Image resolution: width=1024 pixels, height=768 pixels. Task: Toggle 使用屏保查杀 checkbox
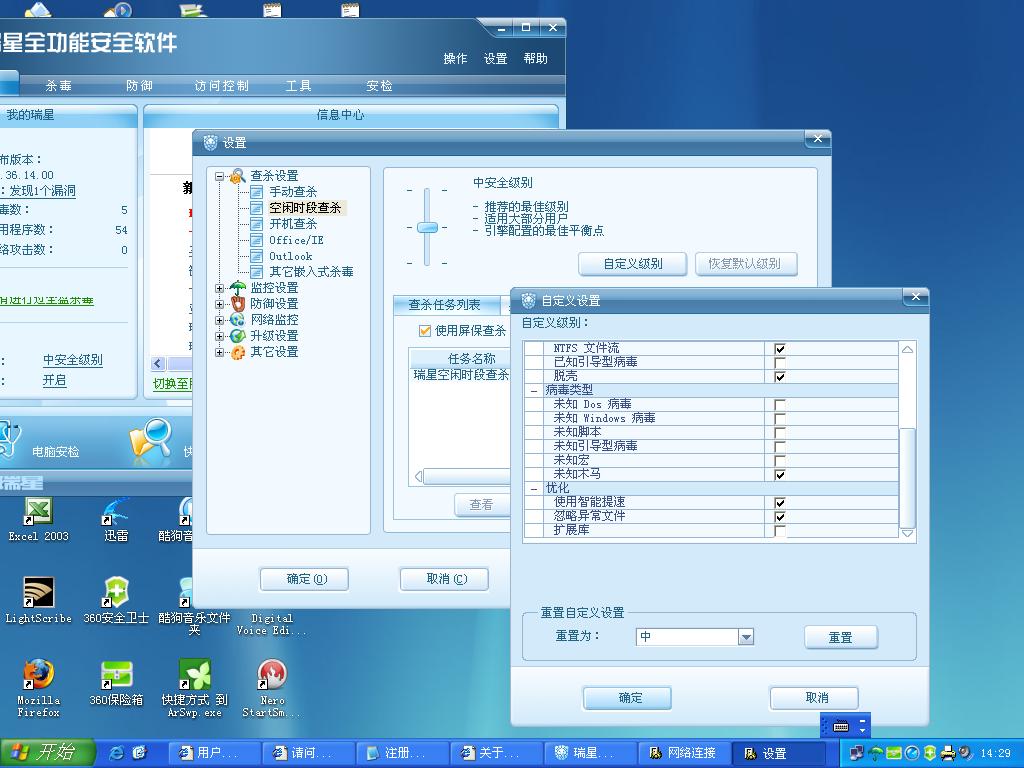[x=425, y=331]
